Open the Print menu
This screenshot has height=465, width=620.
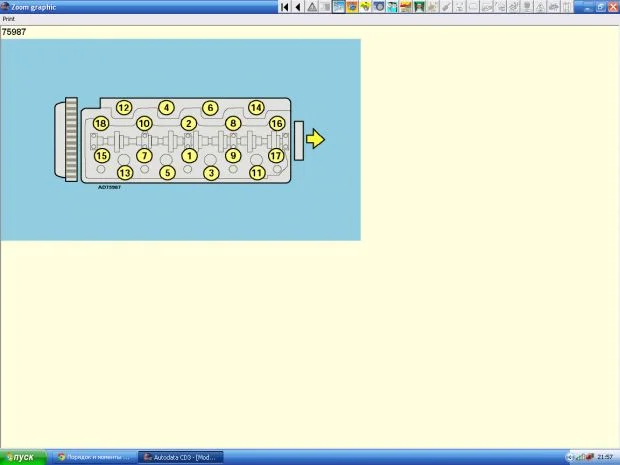click(8, 18)
